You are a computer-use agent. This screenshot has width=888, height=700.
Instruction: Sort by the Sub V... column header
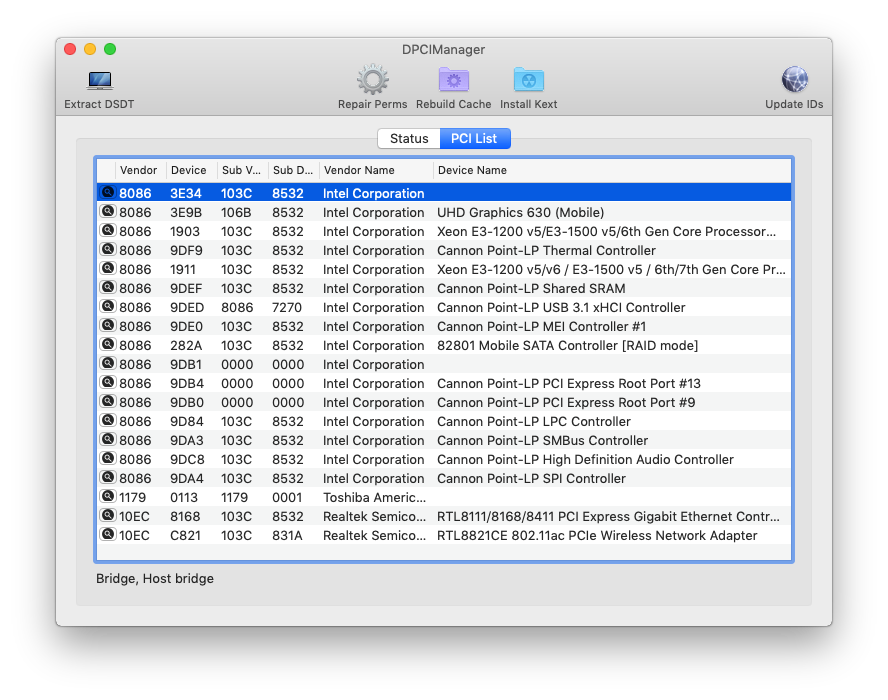click(x=242, y=170)
